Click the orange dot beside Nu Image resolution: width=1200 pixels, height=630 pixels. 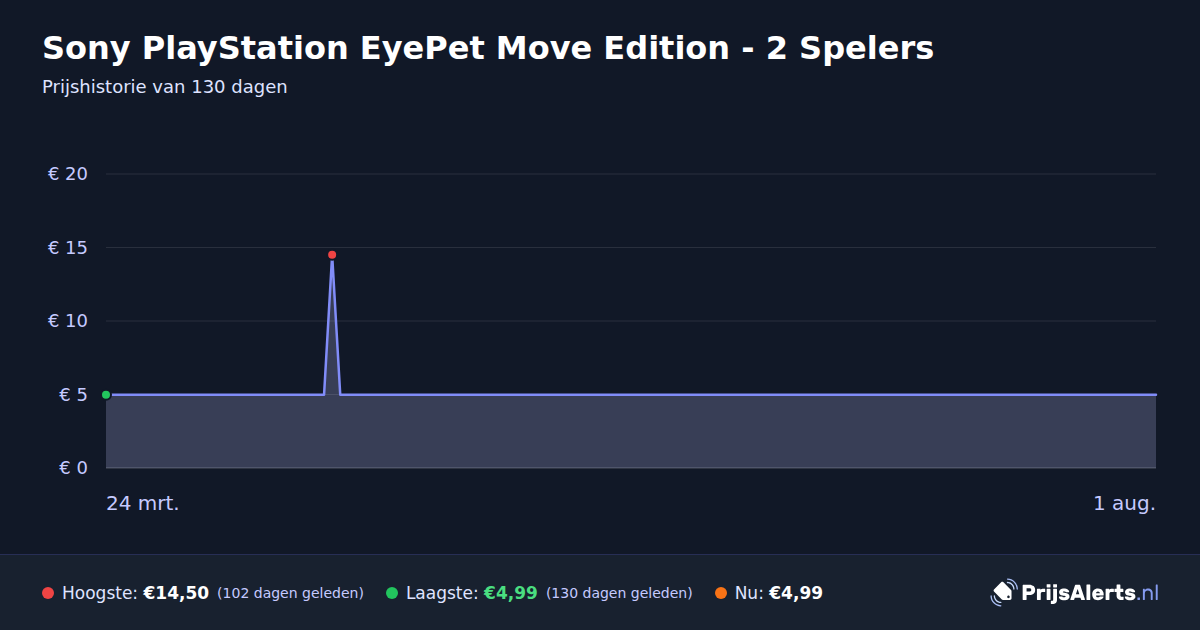click(721, 593)
